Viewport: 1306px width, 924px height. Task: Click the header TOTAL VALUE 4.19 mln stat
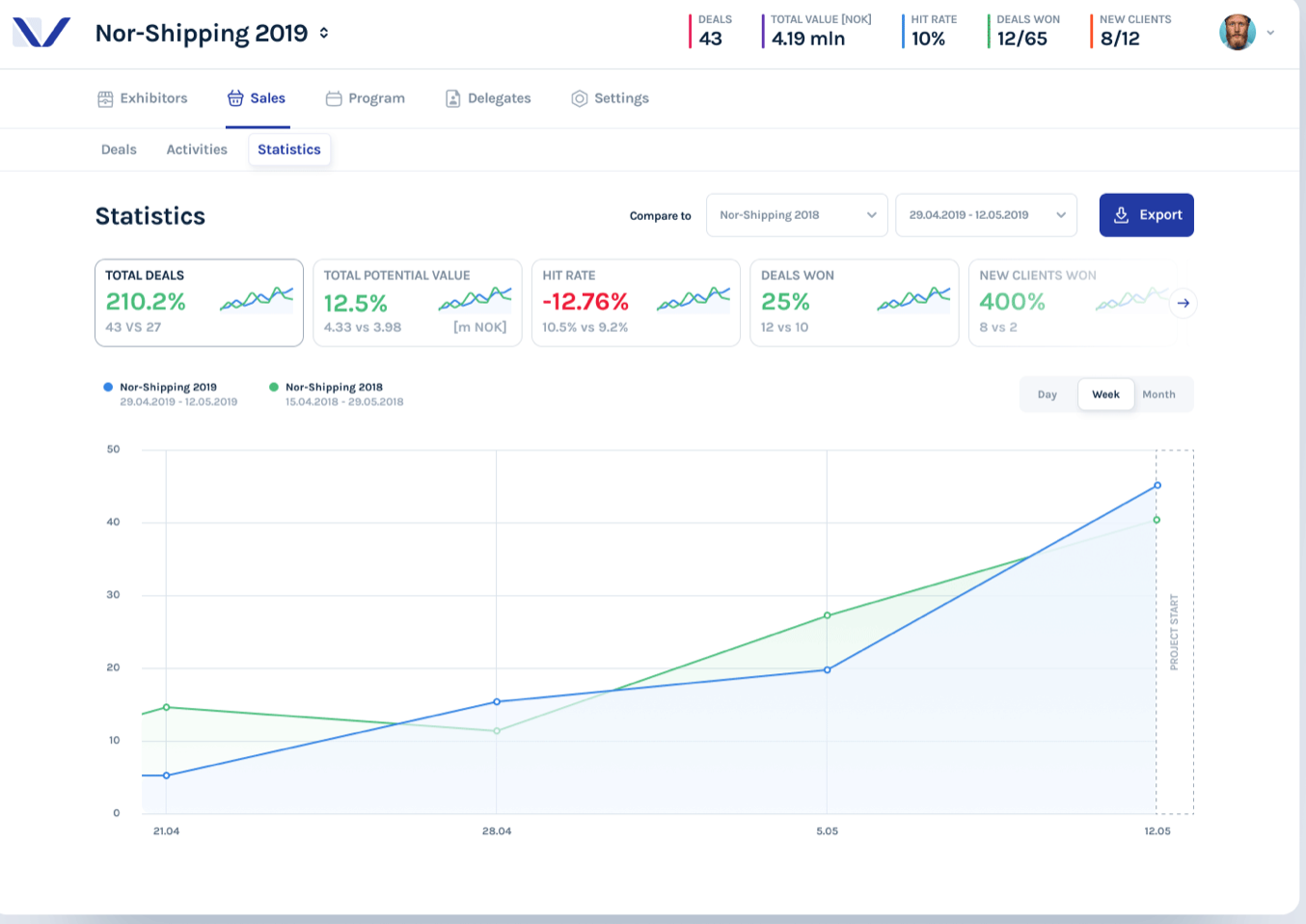click(817, 31)
